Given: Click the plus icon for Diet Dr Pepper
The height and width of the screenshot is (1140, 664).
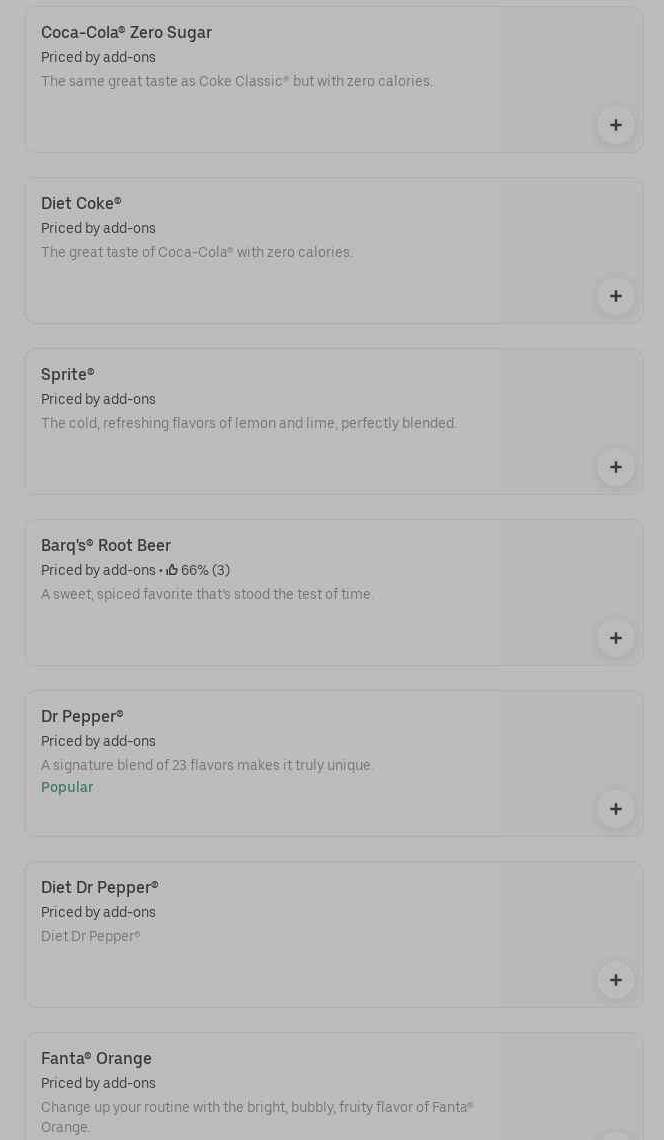Looking at the screenshot, I should pos(615,980).
